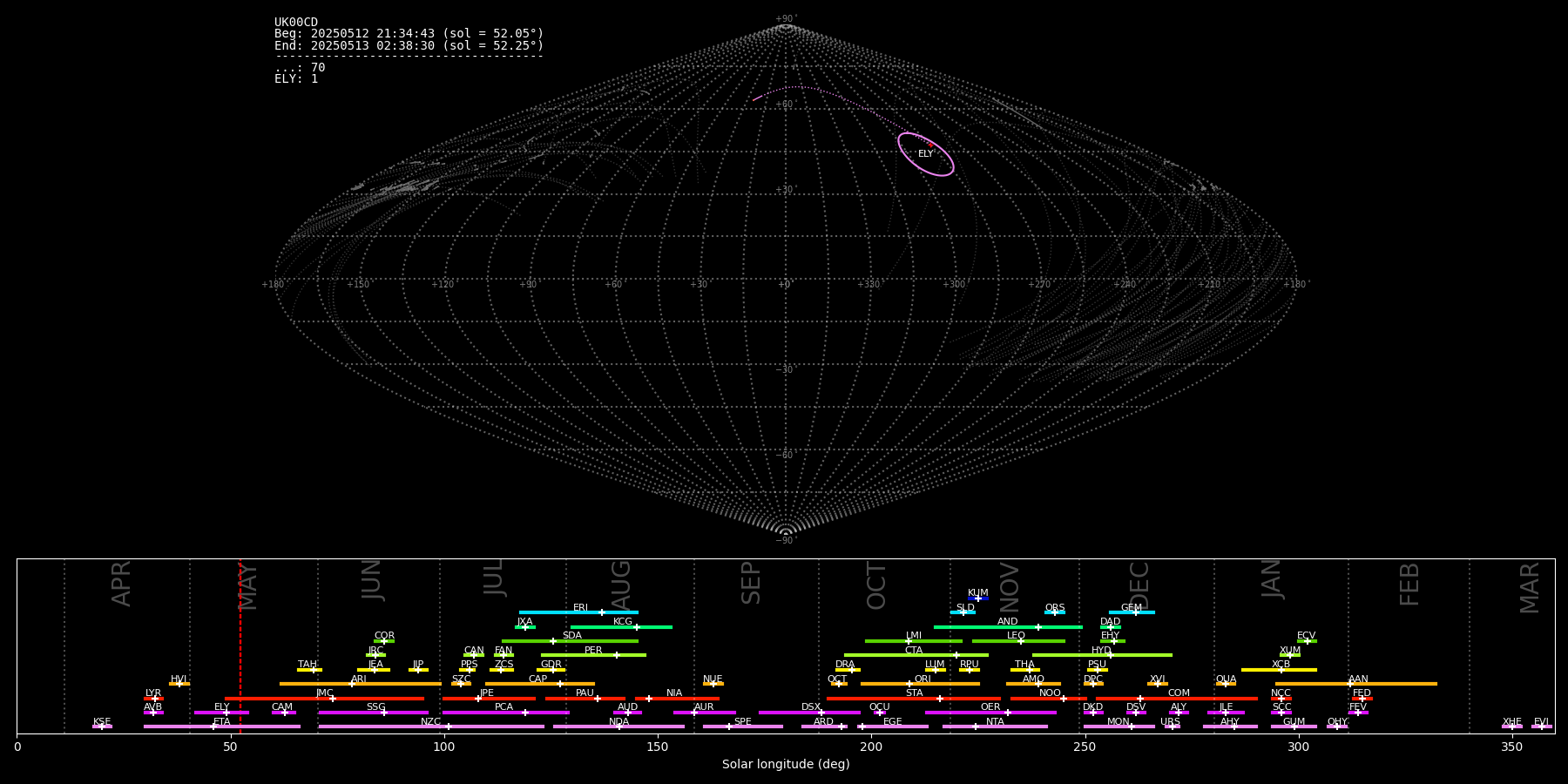Click the PCA shower label
This screenshot has height=784, width=1568.
[504, 707]
